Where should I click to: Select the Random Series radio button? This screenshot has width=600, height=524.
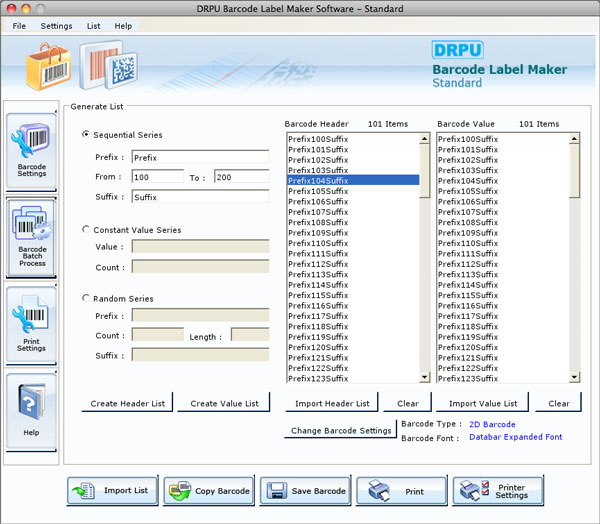click(x=86, y=298)
